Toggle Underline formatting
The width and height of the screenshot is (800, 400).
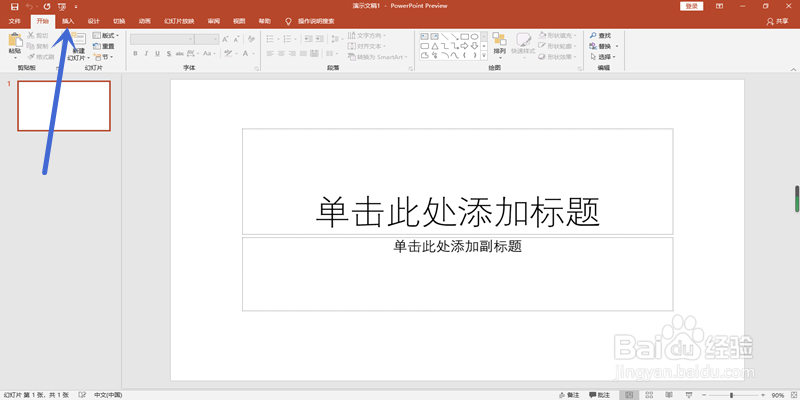(x=157, y=53)
